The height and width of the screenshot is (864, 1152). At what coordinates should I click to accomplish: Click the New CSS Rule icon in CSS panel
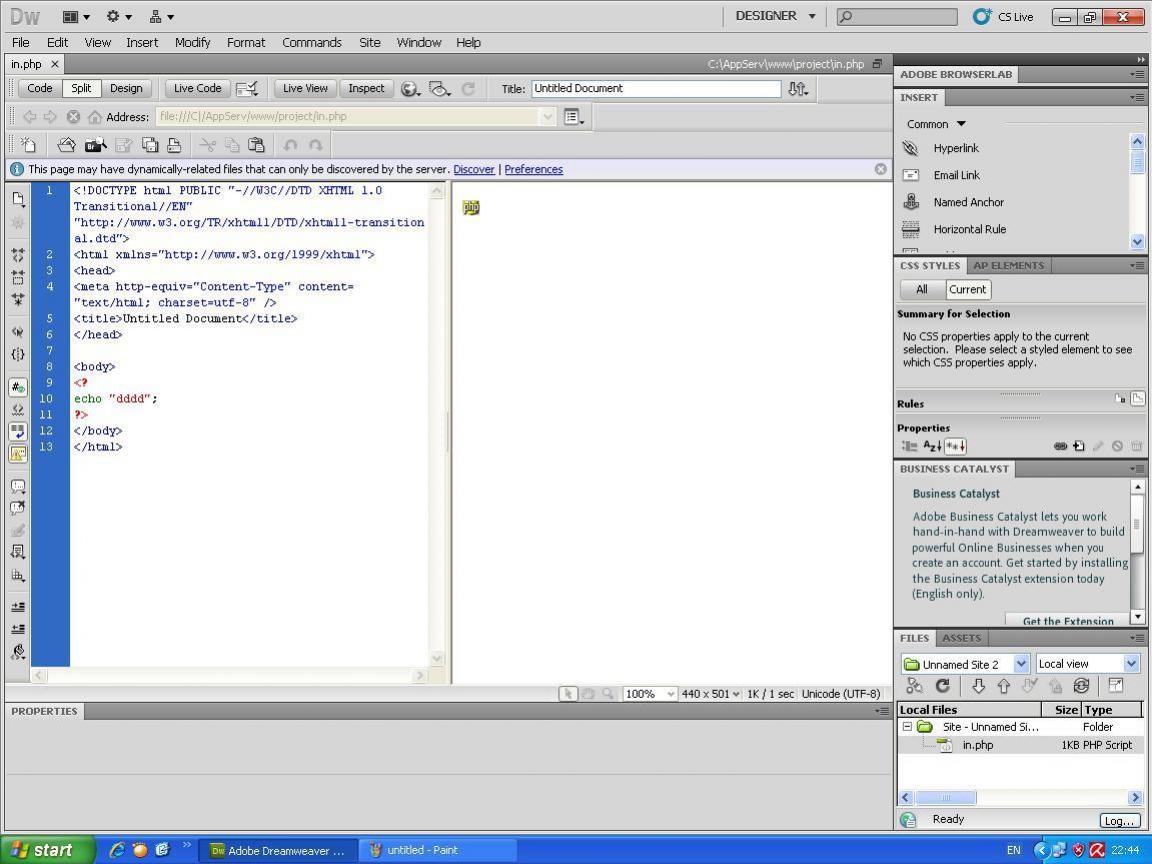coord(1079,446)
